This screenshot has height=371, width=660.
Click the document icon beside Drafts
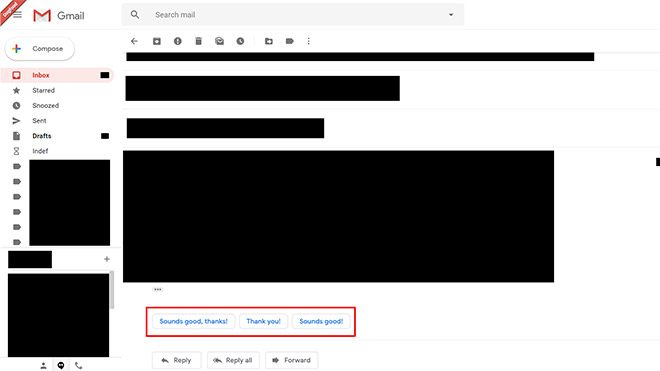16,136
